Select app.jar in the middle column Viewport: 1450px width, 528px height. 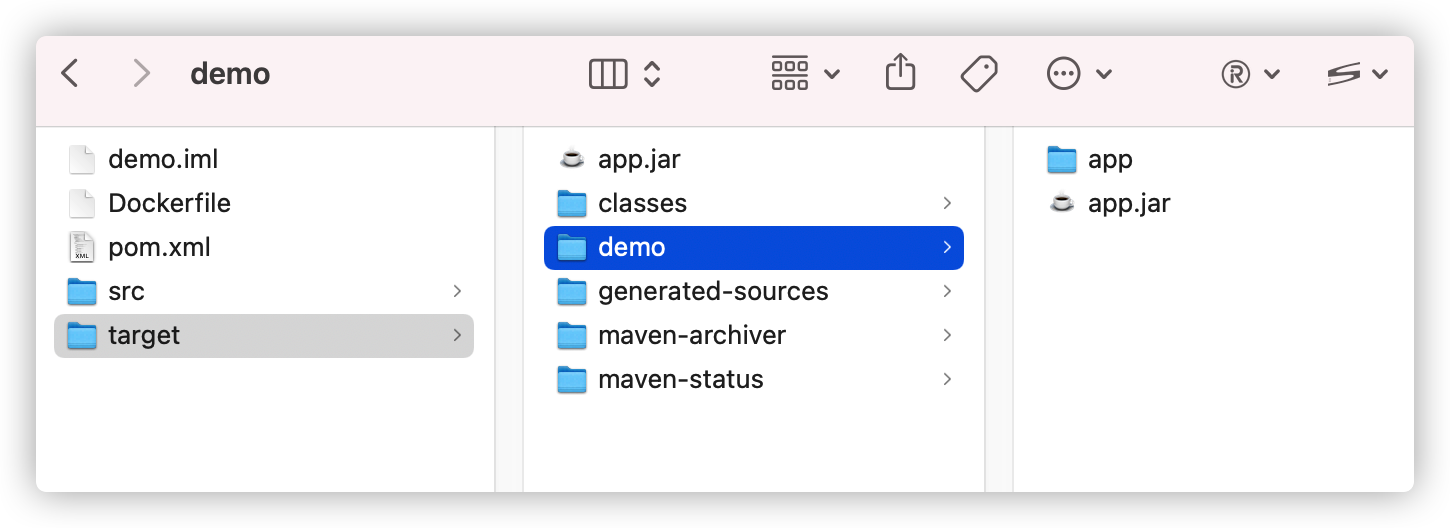pyautogui.click(x=639, y=159)
